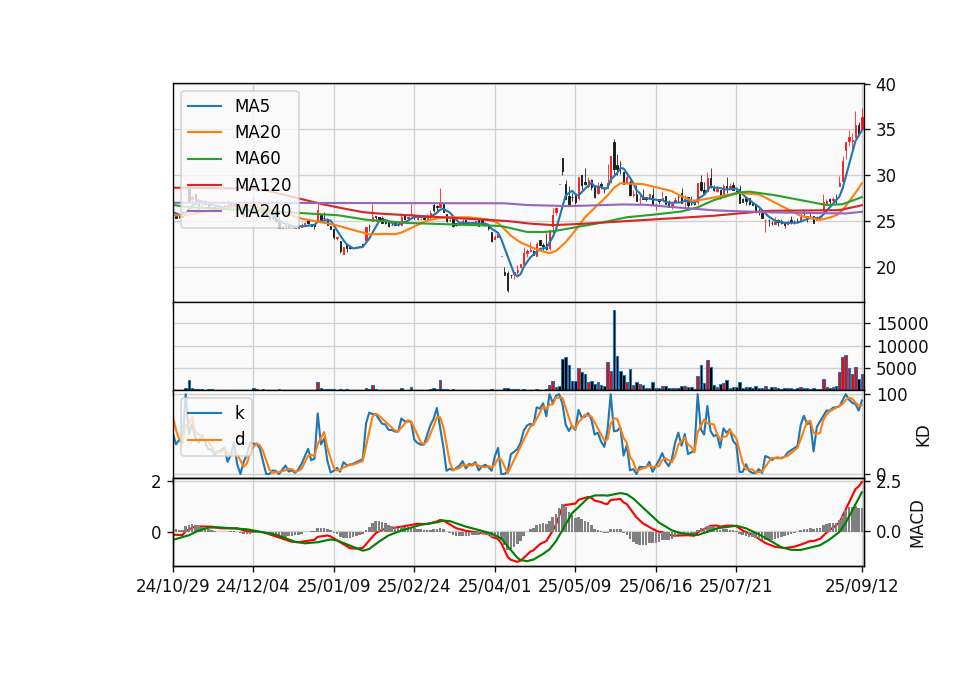Click the red MA120 legend line sample
The image size is (960, 690).
pos(204,185)
